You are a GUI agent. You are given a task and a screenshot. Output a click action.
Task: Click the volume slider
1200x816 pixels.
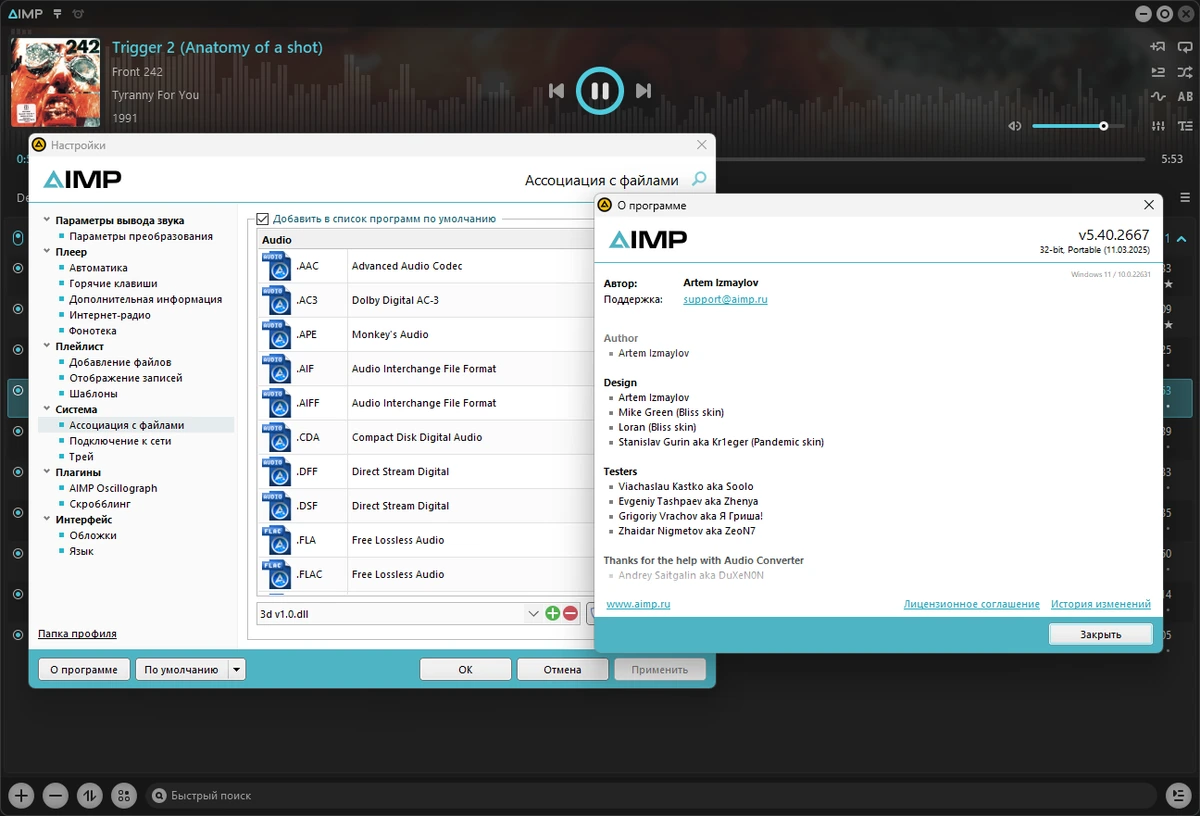tap(1078, 126)
